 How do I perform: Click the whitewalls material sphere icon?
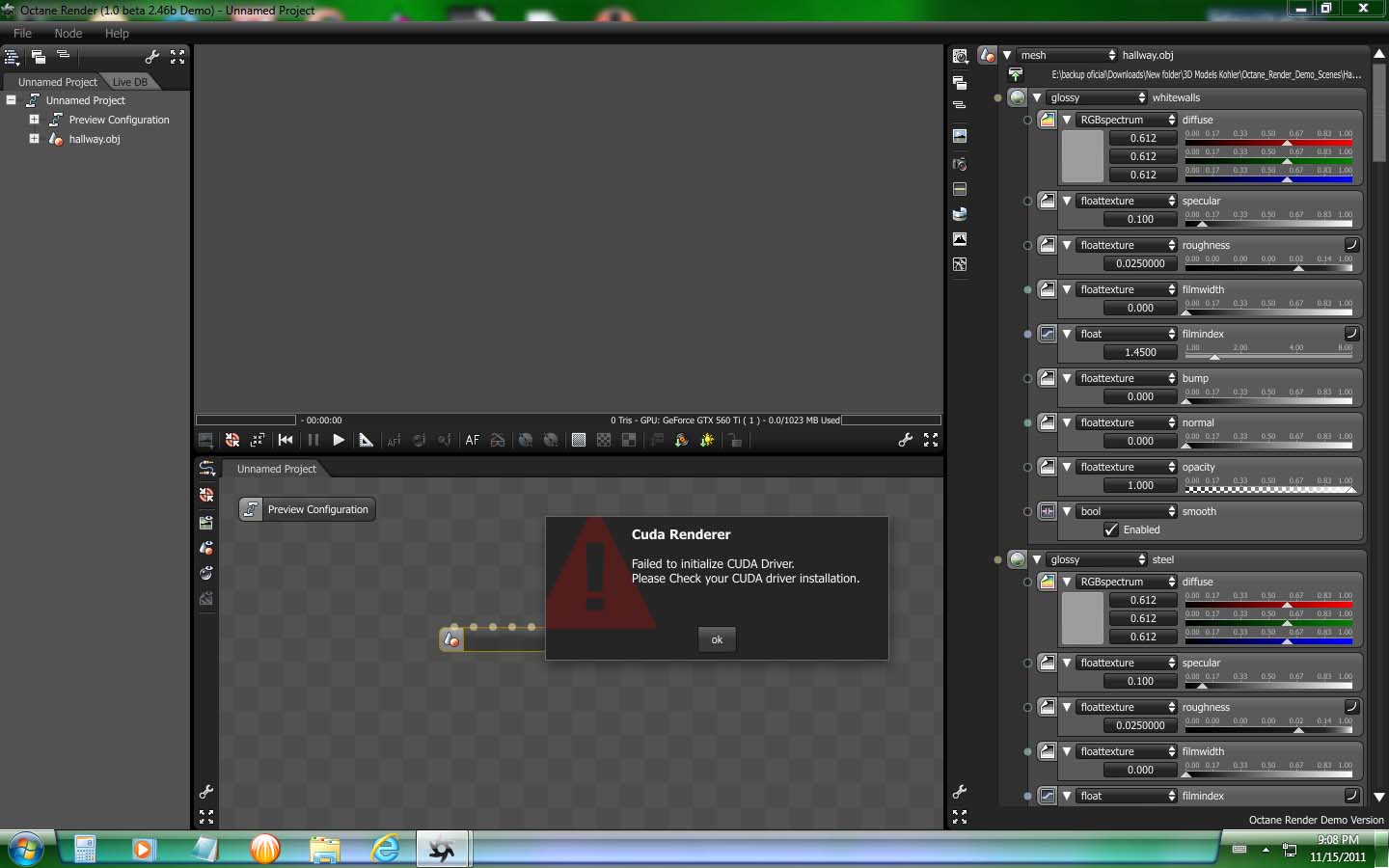click(1018, 97)
